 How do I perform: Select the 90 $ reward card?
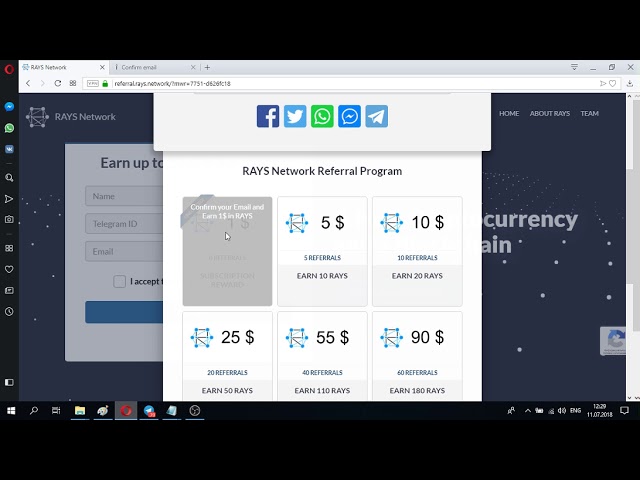point(417,356)
